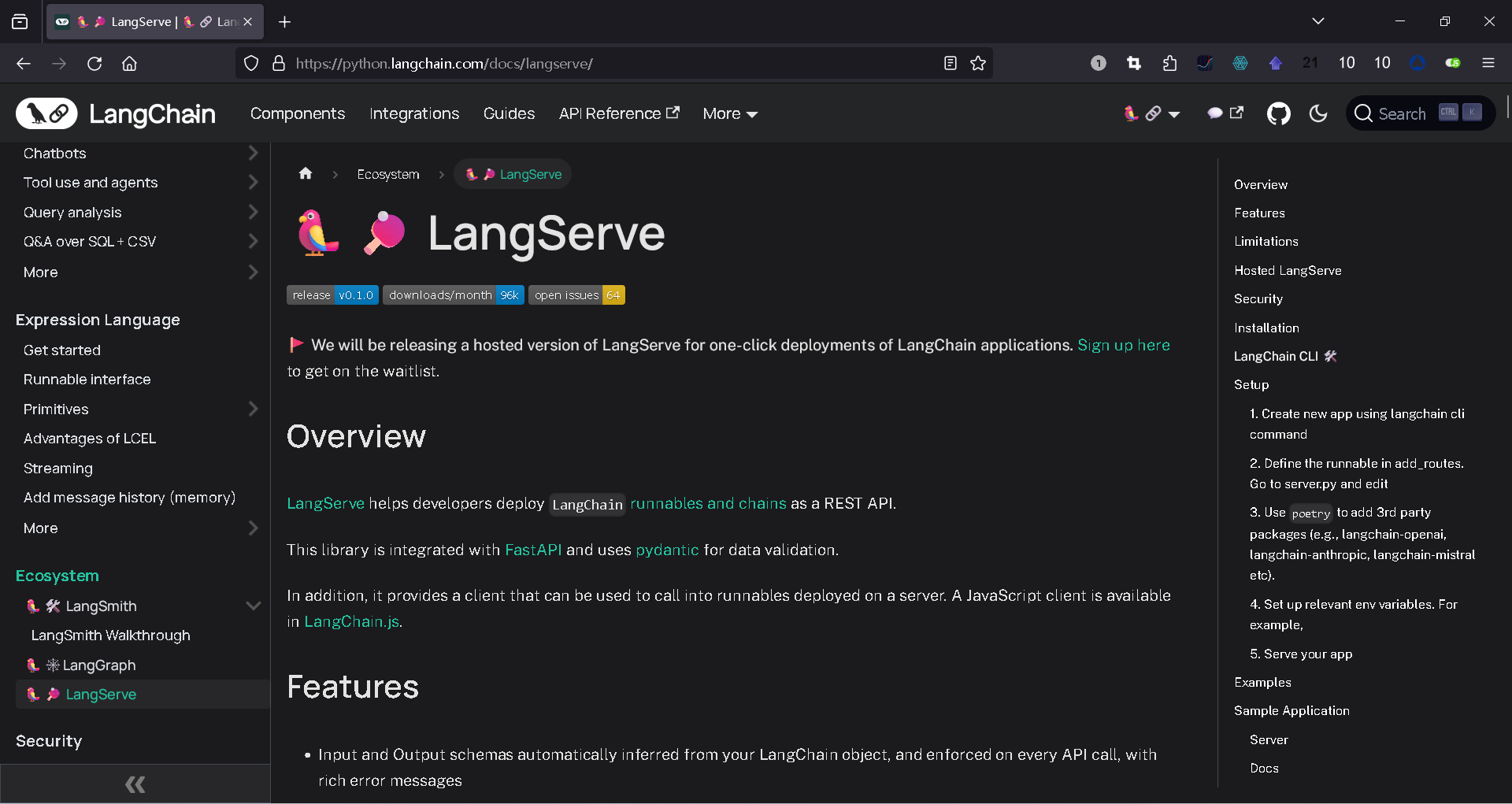Open the browser home page
Image resolution: width=1512 pixels, height=804 pixels.
(130, 64)
